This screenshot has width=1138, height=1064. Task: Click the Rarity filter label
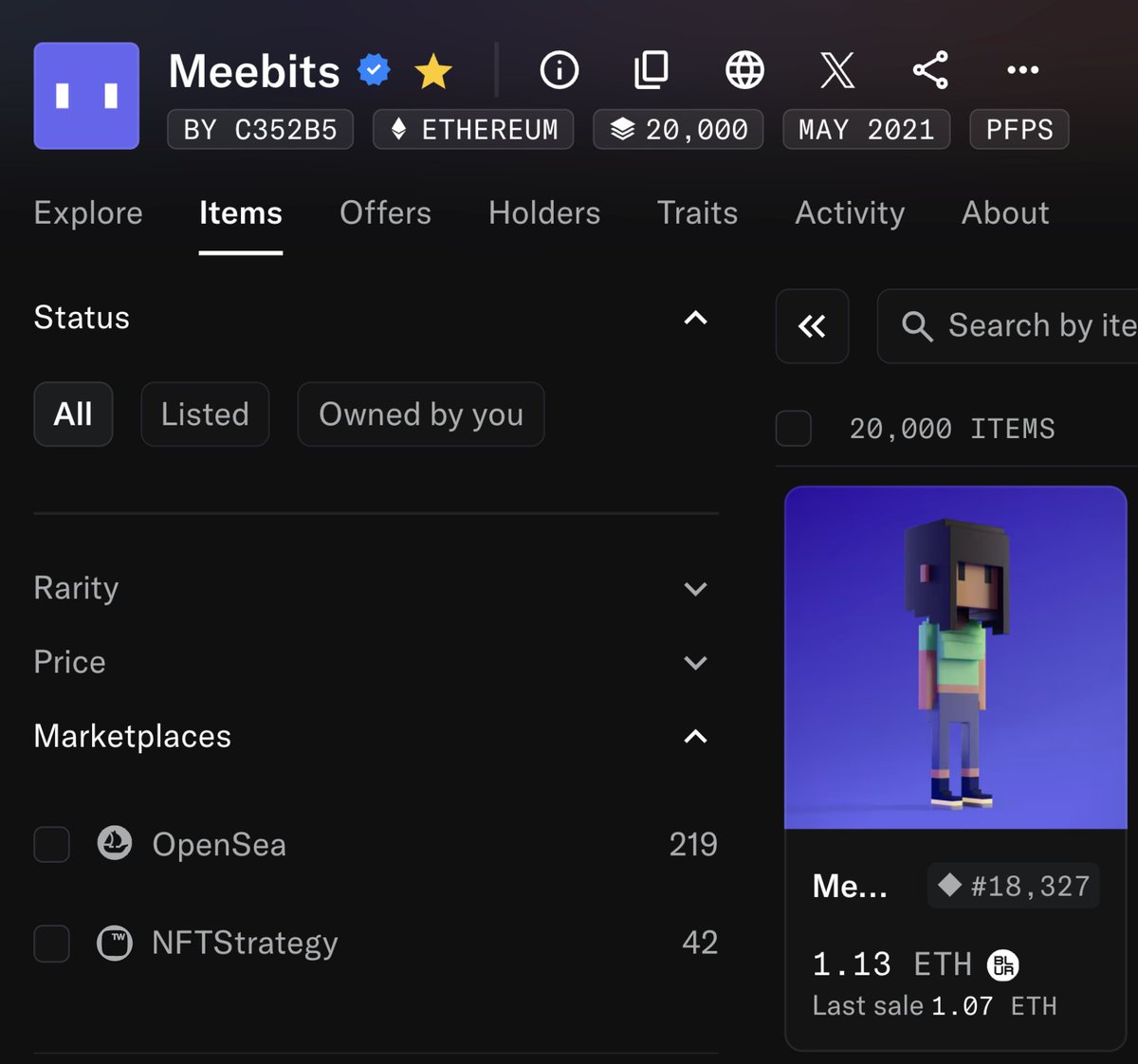(76, 588)
